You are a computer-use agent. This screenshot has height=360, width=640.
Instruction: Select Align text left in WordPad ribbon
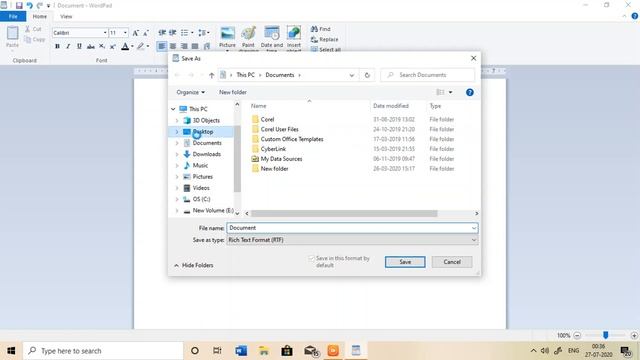[x=162, y=46]
